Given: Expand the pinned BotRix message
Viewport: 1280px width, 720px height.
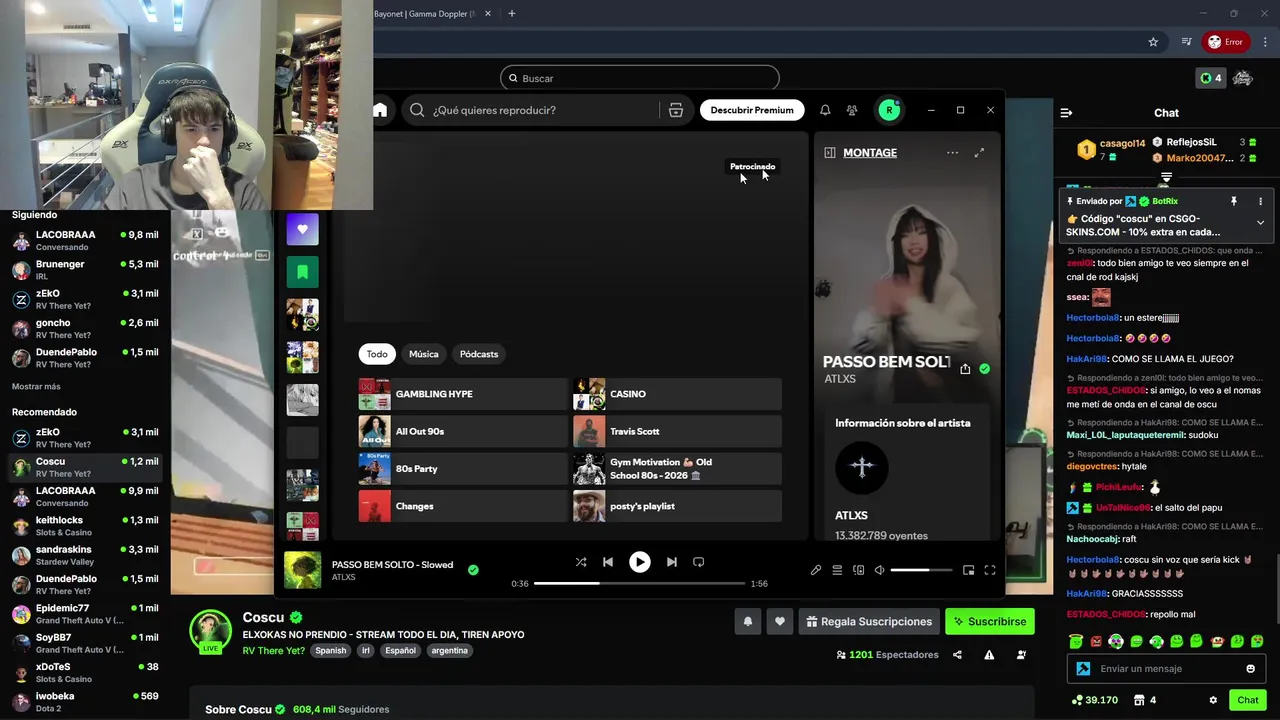Looking at the screenshot, I should [x=1260, y=222].
